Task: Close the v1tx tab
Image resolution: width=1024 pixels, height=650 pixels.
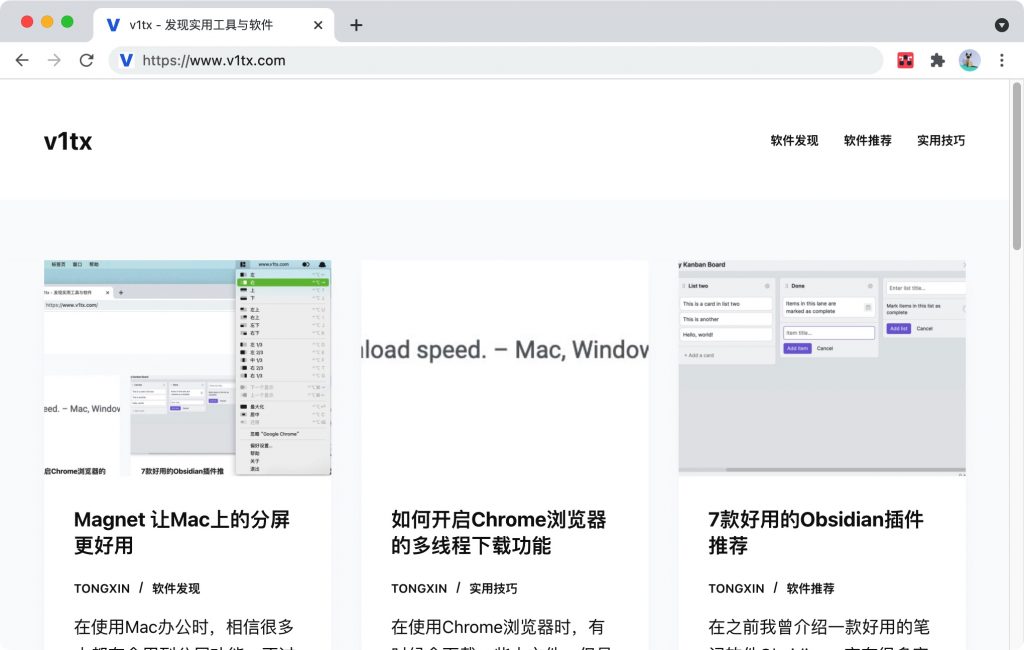Action: click(318, 25)
